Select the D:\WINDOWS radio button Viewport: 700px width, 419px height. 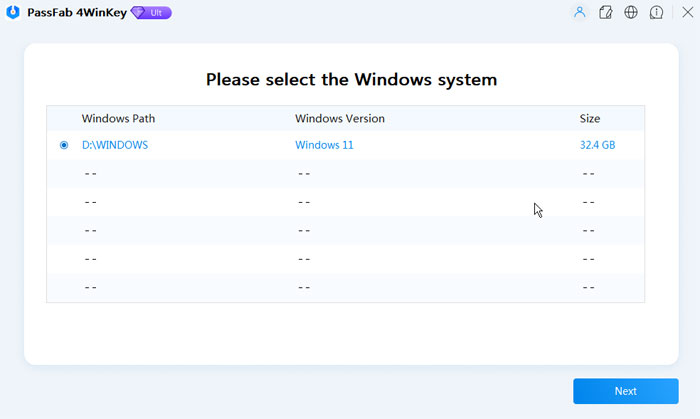point(64,145)
